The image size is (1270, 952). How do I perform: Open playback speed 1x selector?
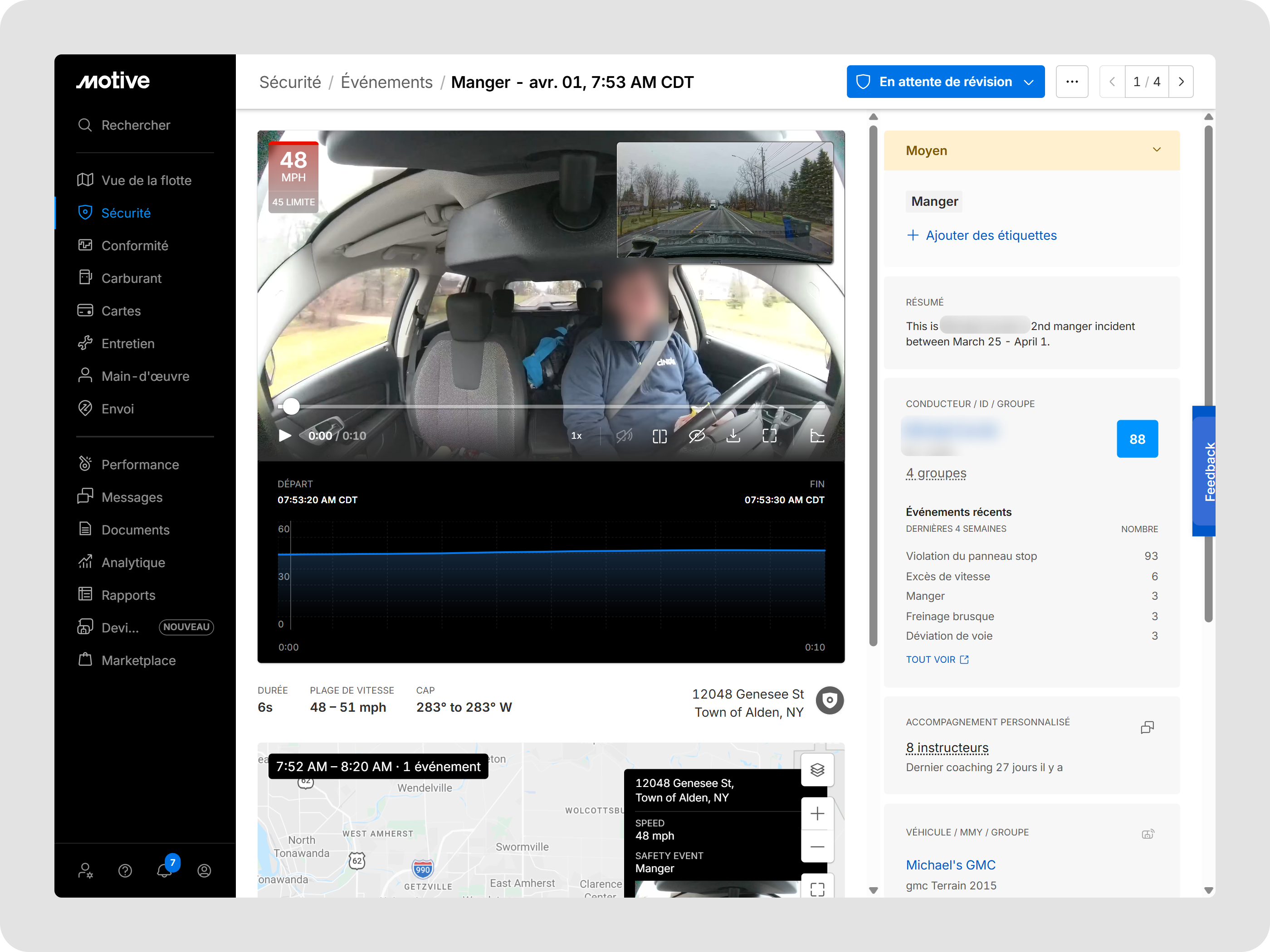(576, 436)
